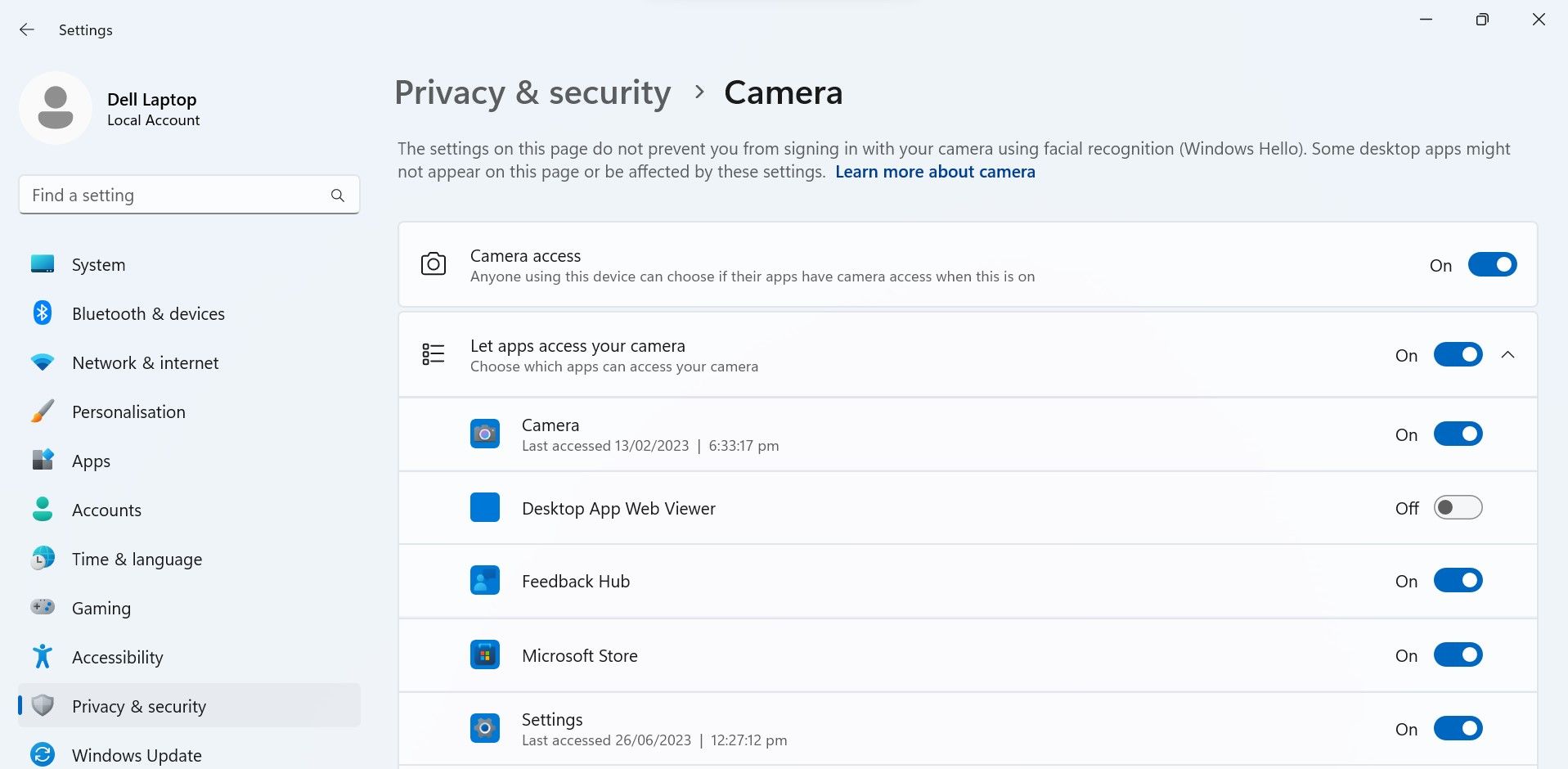Select the Accounts menu item
Viewport: 1568px width, 769px height.
click(x=106, y=510)
